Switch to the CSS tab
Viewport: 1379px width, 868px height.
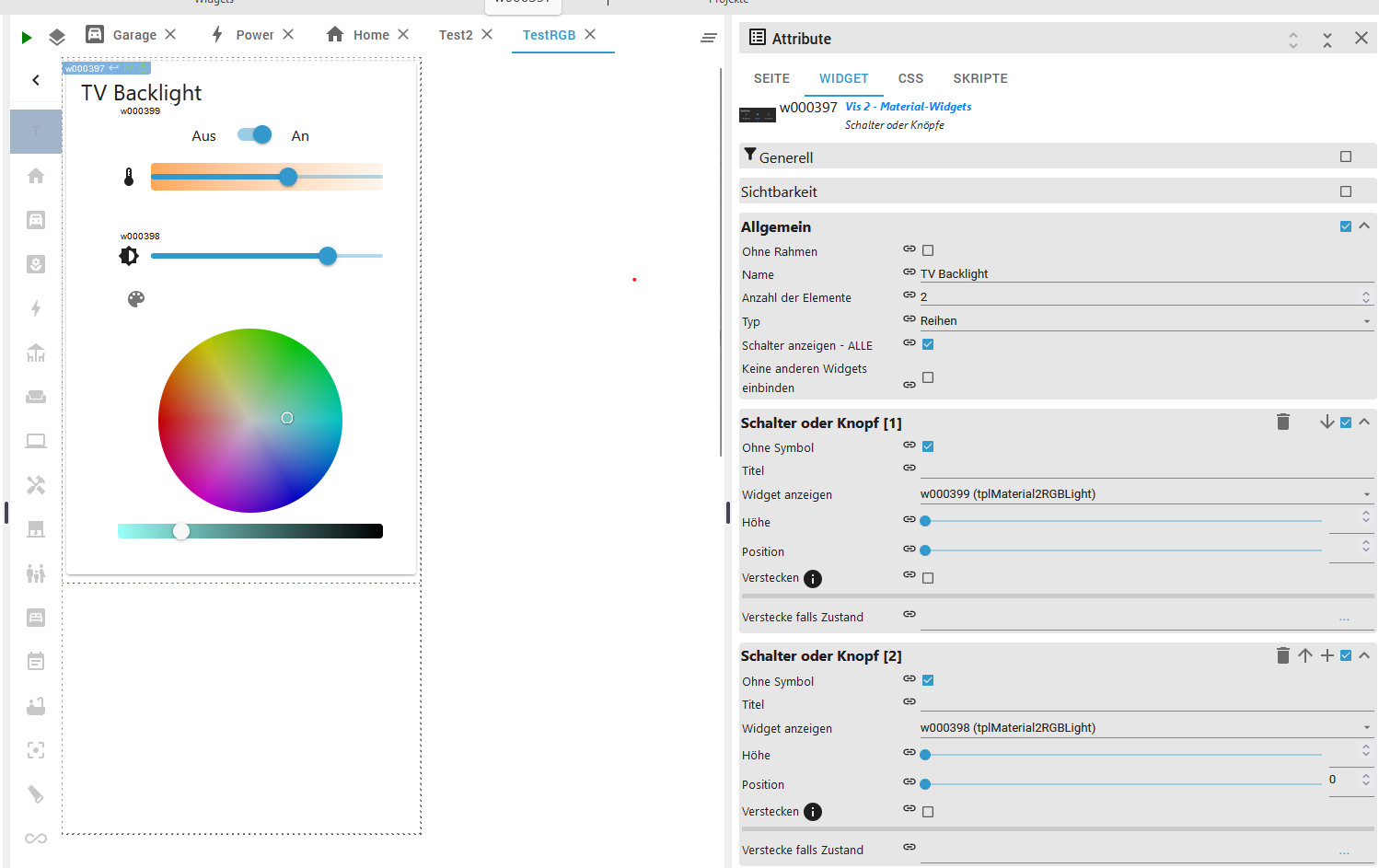click(x=910, y=78)
